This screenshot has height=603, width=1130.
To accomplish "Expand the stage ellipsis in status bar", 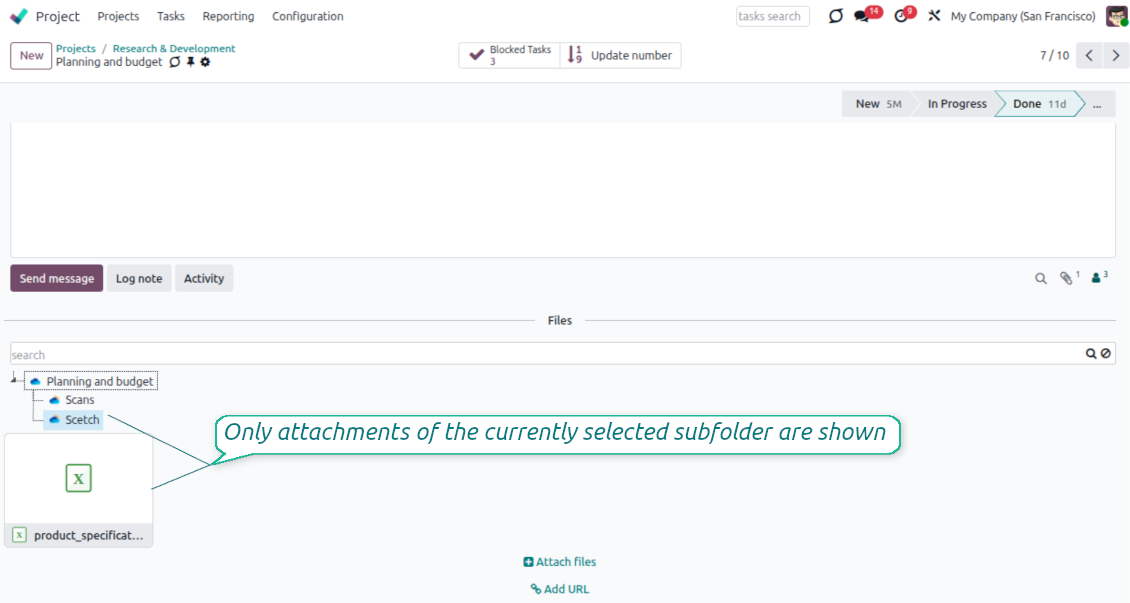I will [1097, 104].
